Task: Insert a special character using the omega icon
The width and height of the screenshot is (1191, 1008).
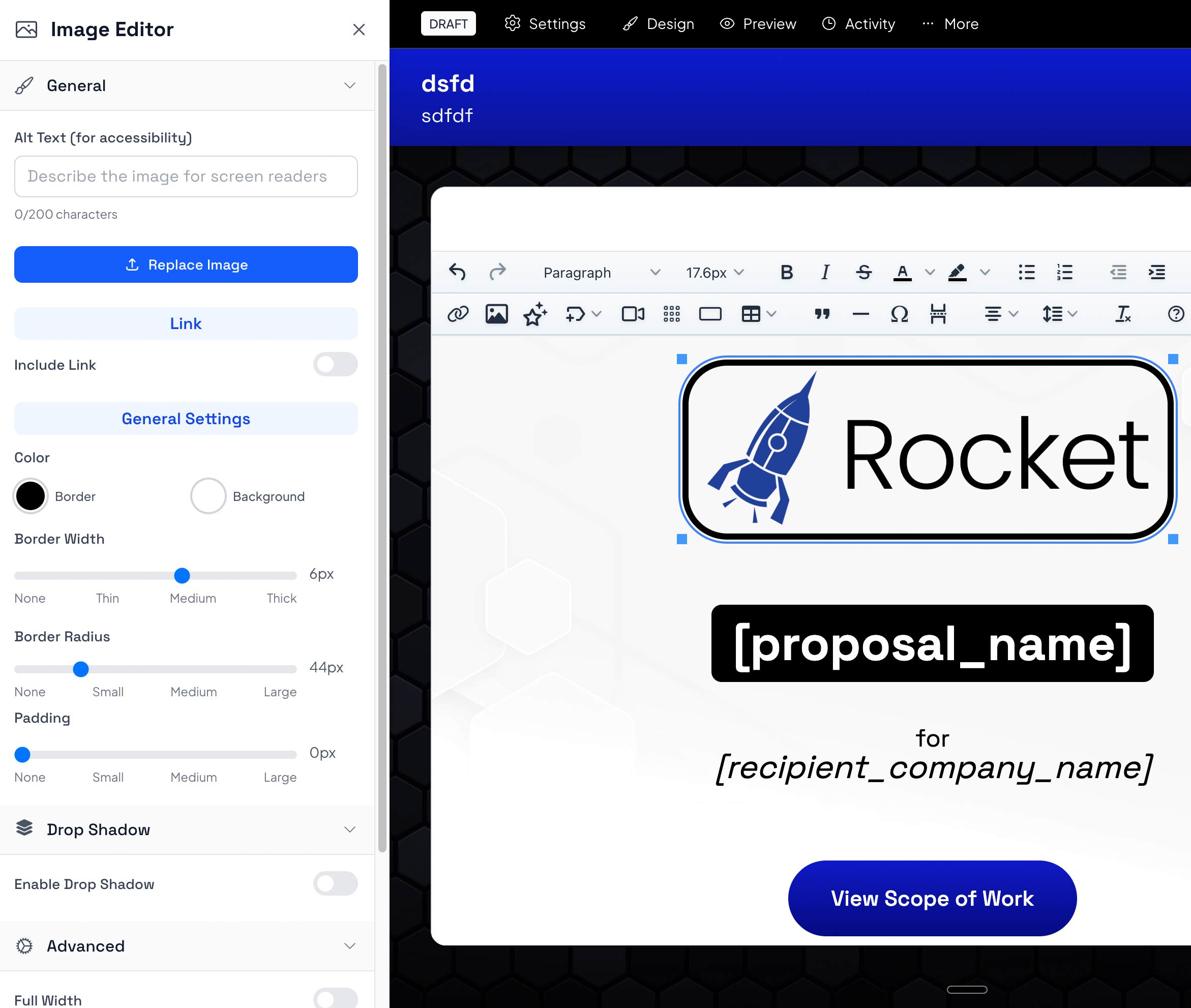Action: click(x=899, y=314)
